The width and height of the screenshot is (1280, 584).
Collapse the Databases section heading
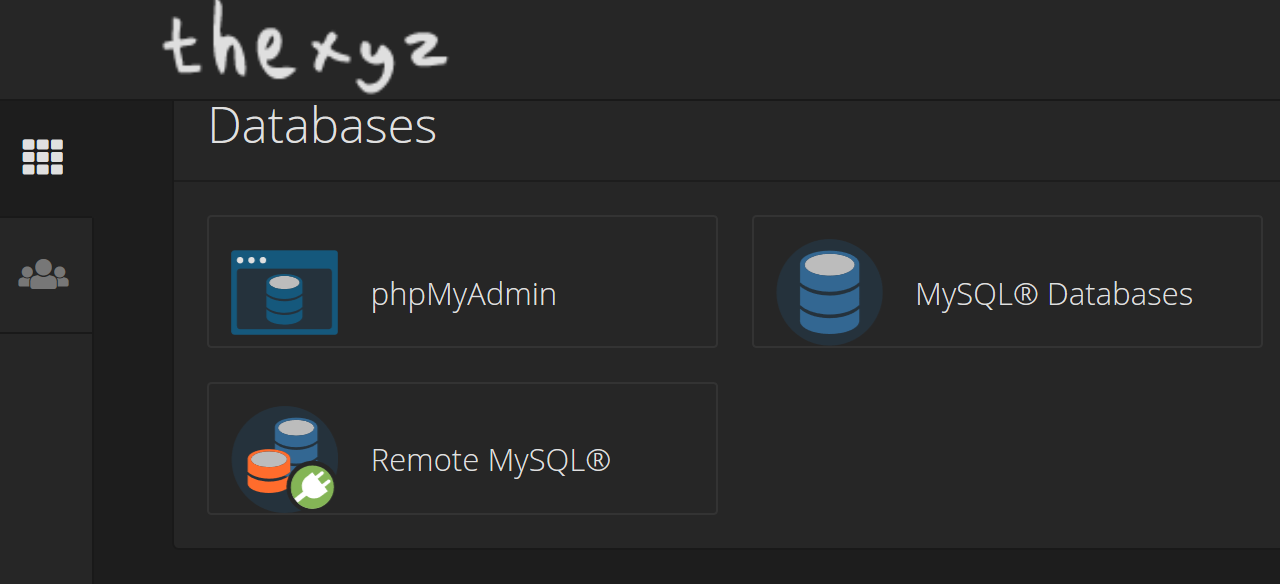pyautogui.click(x=322, y=127)
